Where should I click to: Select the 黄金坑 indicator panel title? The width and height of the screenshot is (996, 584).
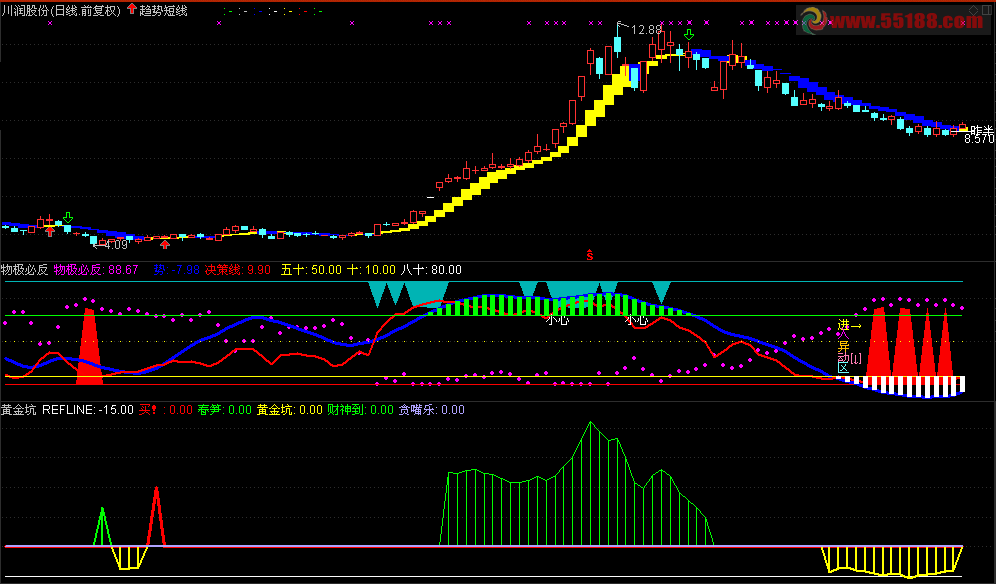coord(19,410)
